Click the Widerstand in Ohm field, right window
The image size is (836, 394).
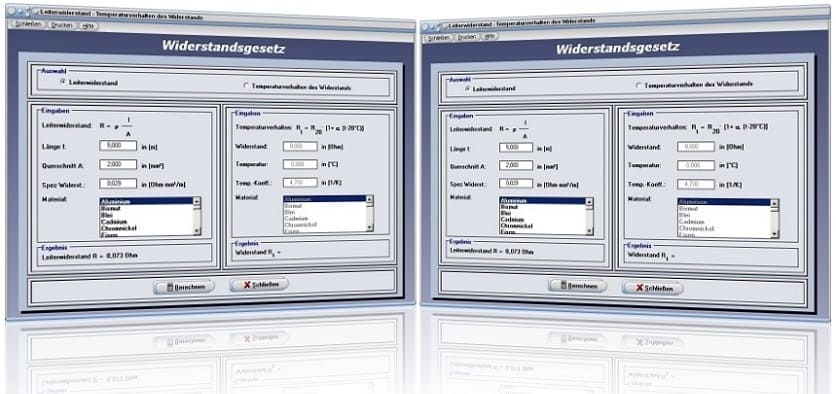[696, 147]
